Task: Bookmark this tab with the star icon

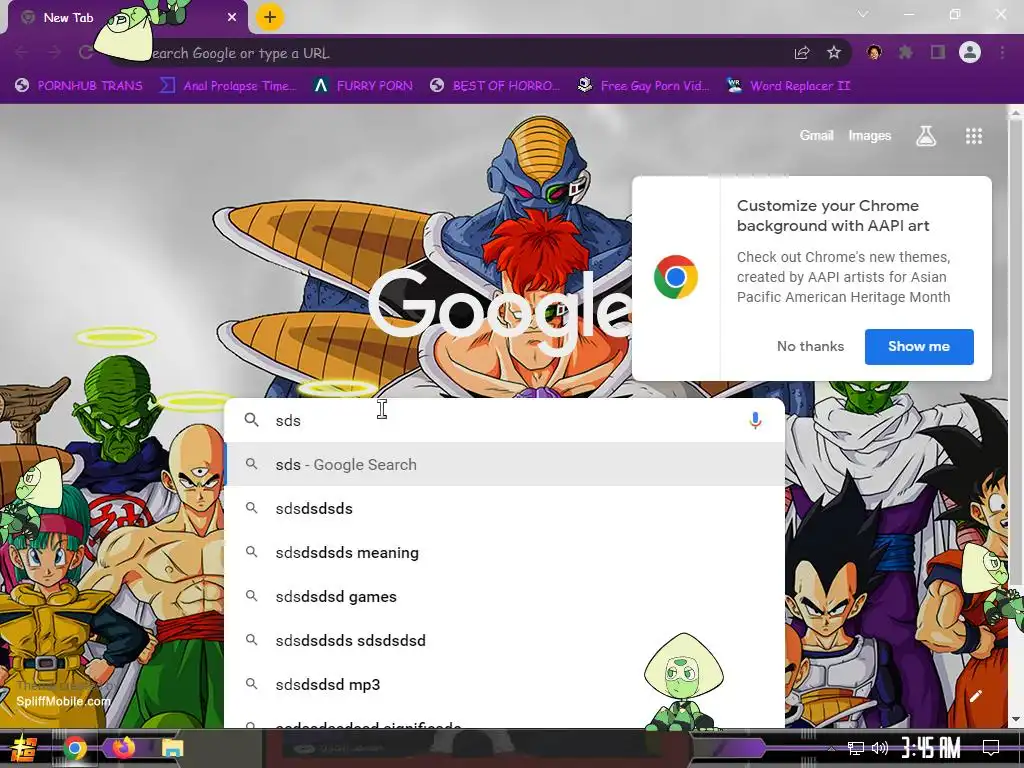Action: [x=834, y=53]
